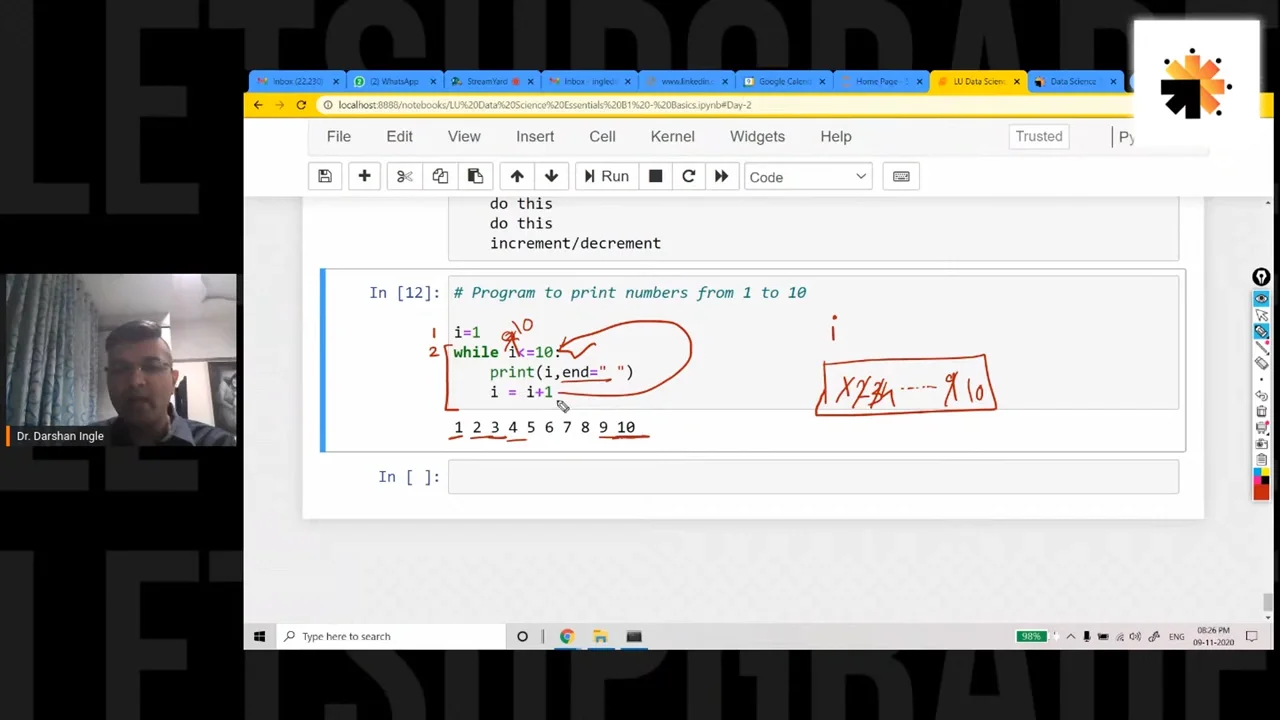The width and height of the screenshot is (1280, 720).
Task: Restart kernel and re-run all with fast-forward icon
Action: 721,177
